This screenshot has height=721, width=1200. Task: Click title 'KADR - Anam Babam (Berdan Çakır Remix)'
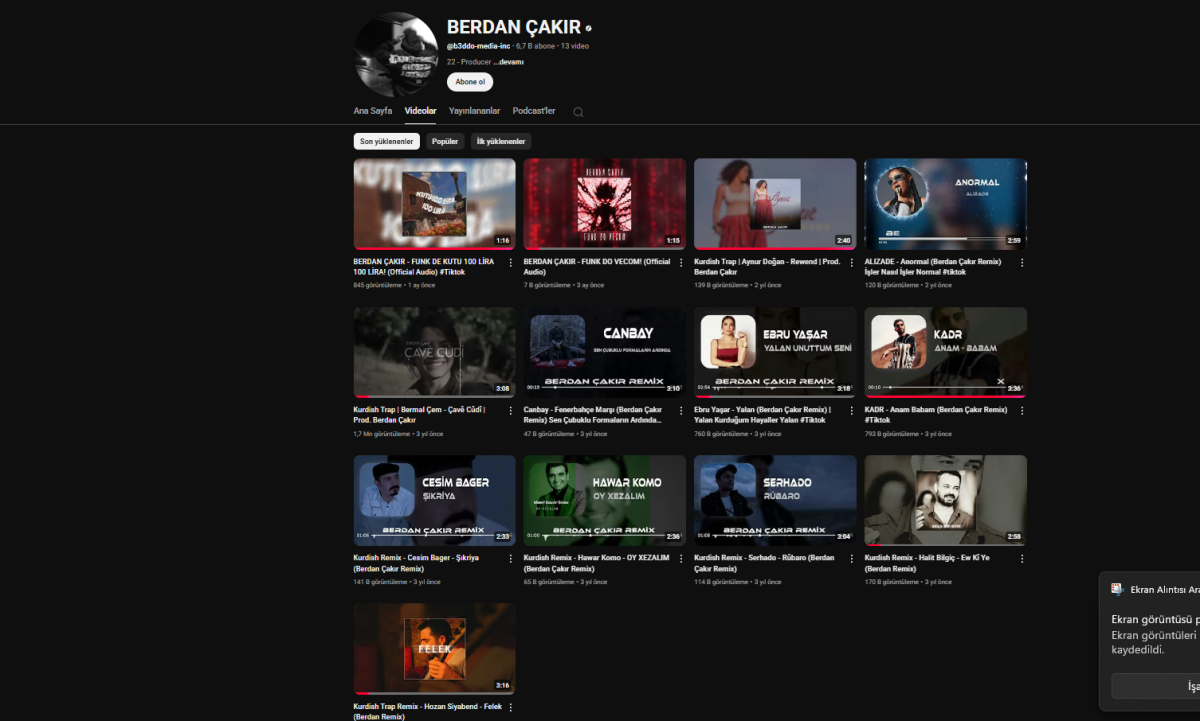point(936,415)
